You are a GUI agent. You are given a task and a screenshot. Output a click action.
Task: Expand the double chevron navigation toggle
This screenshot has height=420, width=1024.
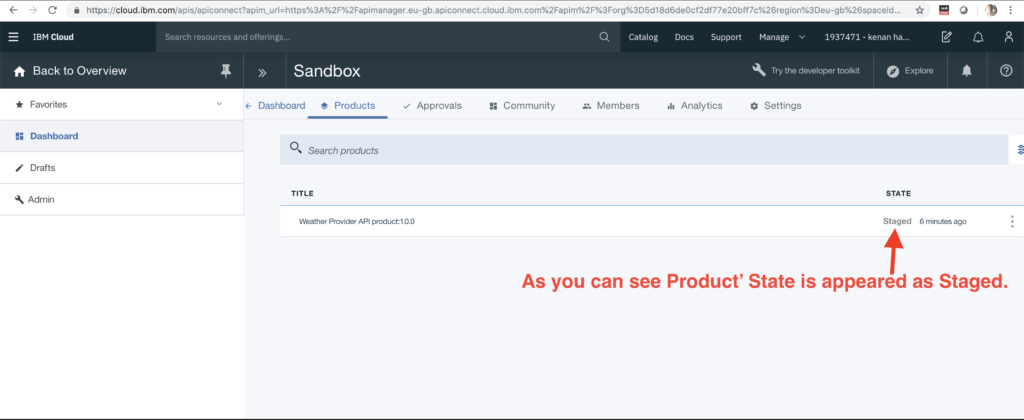point(263,72)
